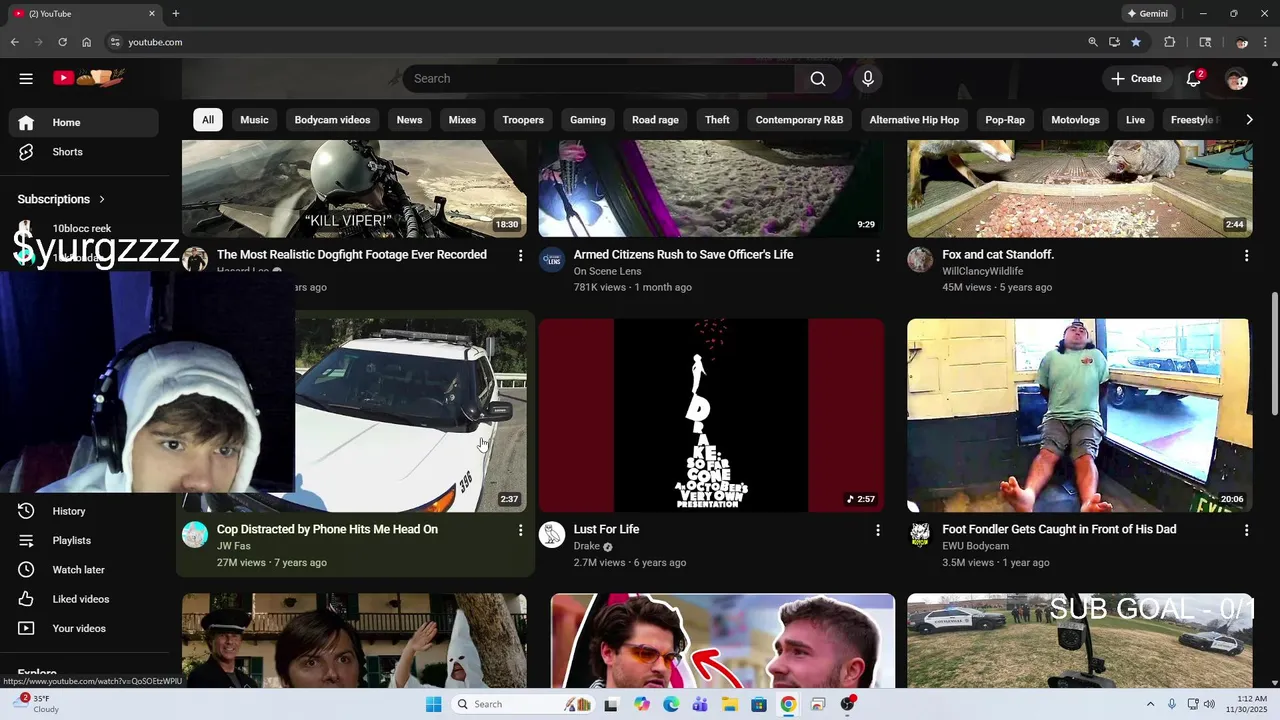Start voice search with the microphone
The height and width of the screenshot is (720, 1280).
(868, 79)
